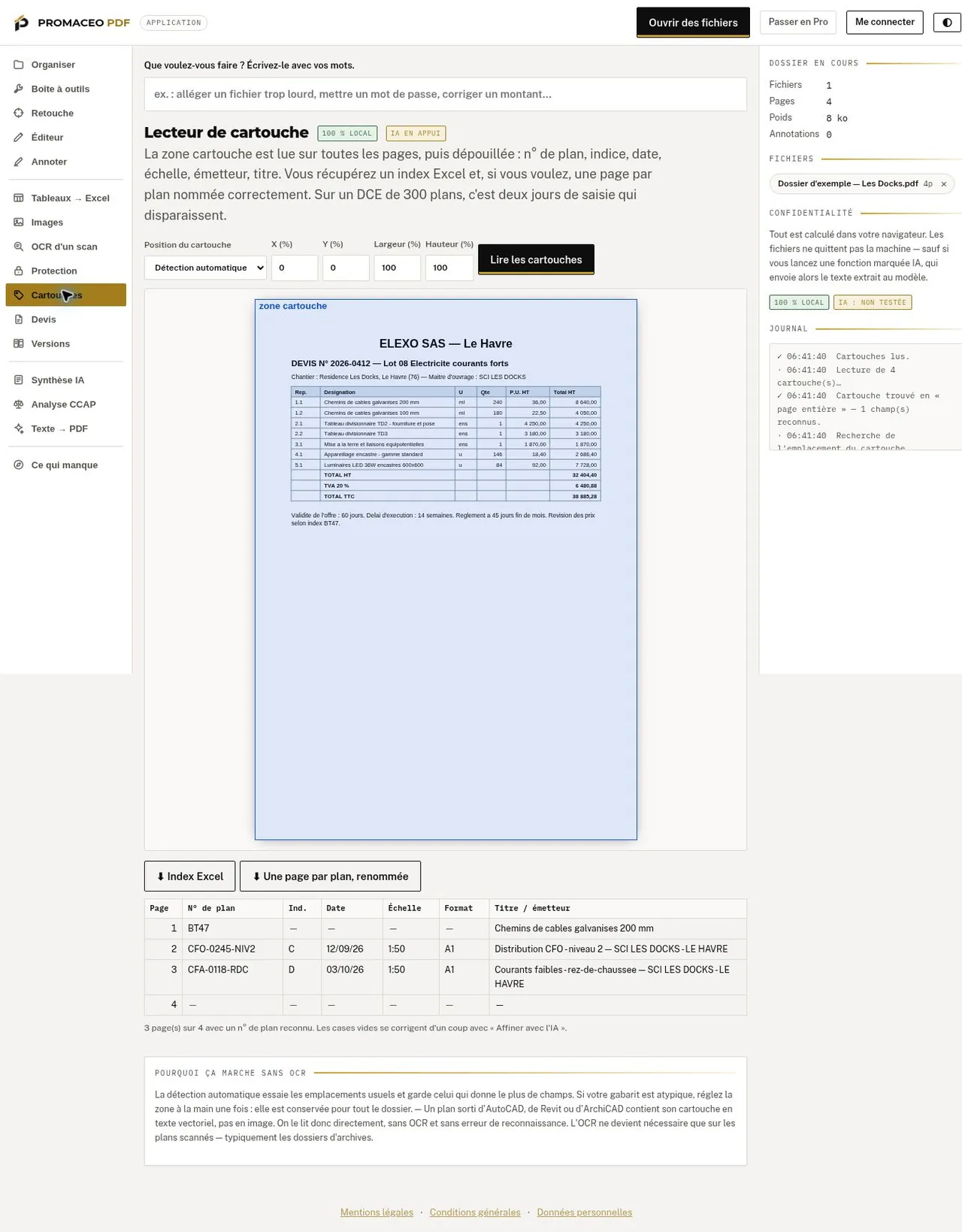Select the Synthèse IA icon
The height and width of the screenshot is (1232, 962).
pos(19,380)
